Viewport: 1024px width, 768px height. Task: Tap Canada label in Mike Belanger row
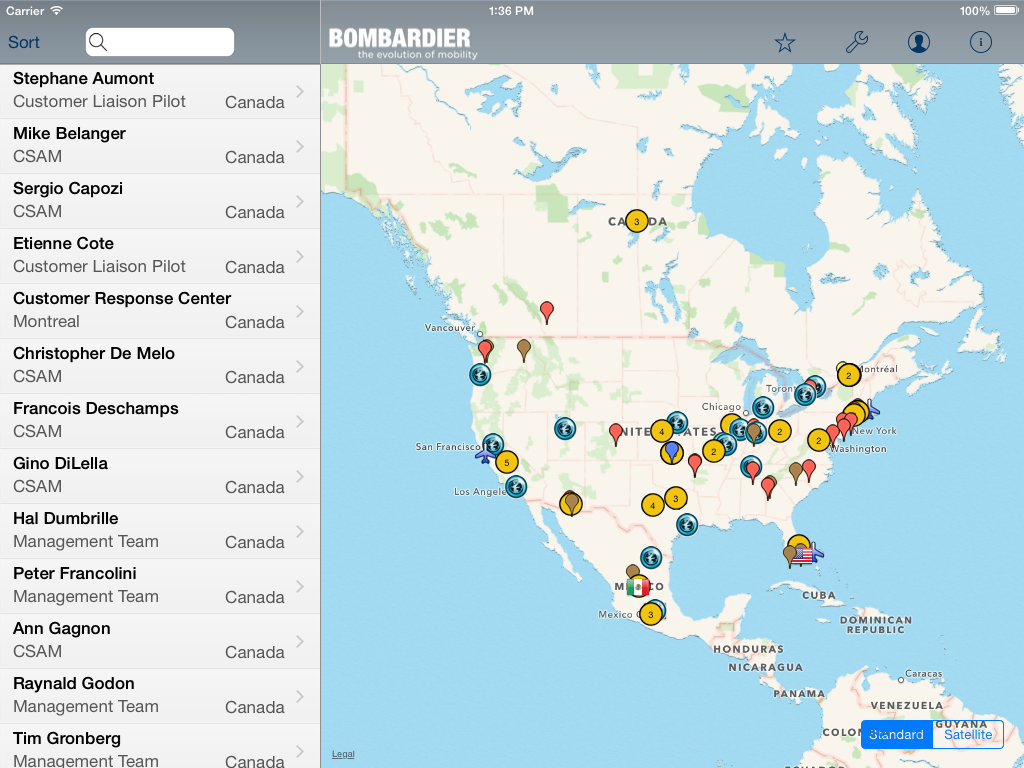click(255, 157)
